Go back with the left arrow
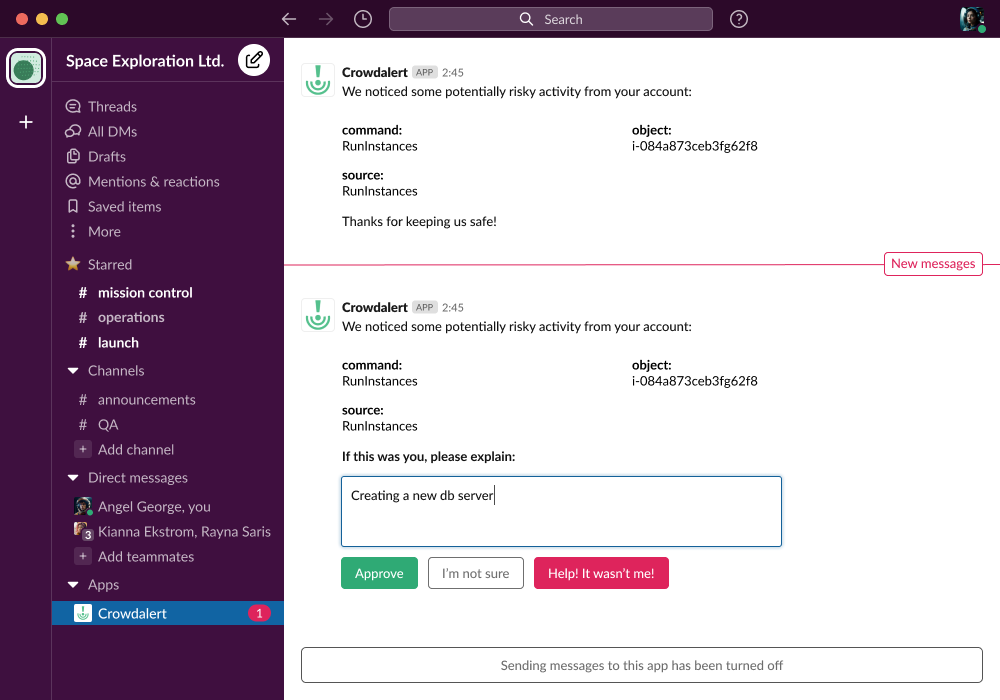The height and width of the screenshot is (700, 1000). [289, 19]
